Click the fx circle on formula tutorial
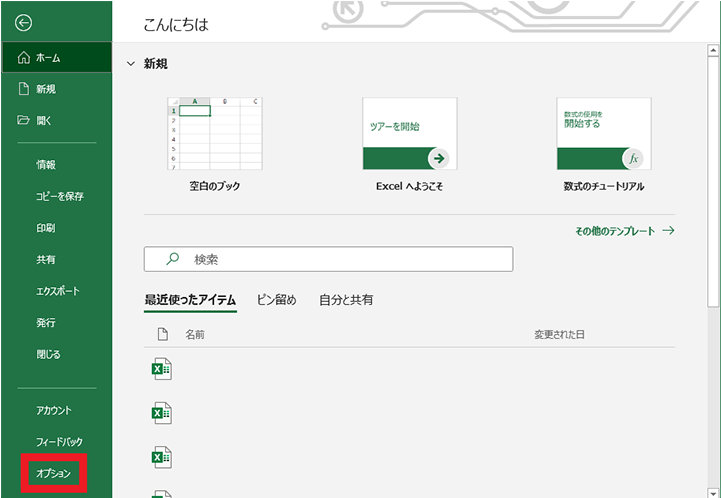The height and width of the screenshot is (498, 721). 633,159
